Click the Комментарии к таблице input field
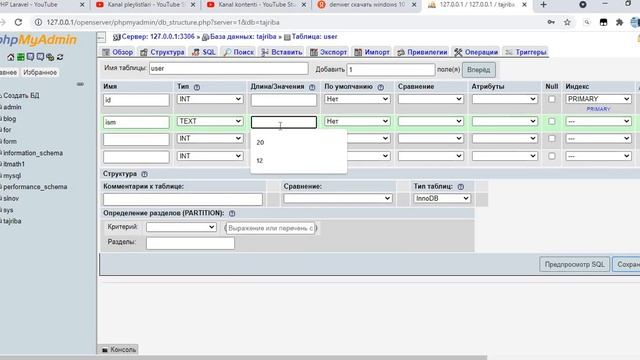This screenshot has width=640, height=360. point(182,199)
